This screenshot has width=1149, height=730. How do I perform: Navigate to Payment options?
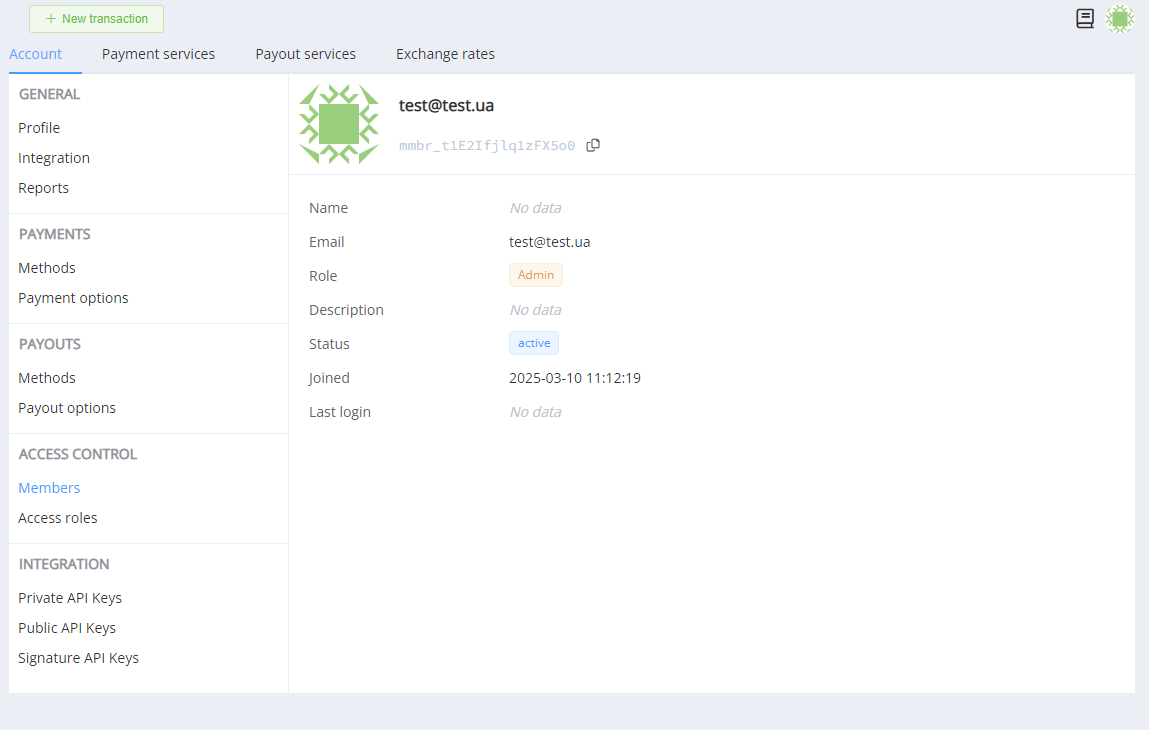pos(73,298)
